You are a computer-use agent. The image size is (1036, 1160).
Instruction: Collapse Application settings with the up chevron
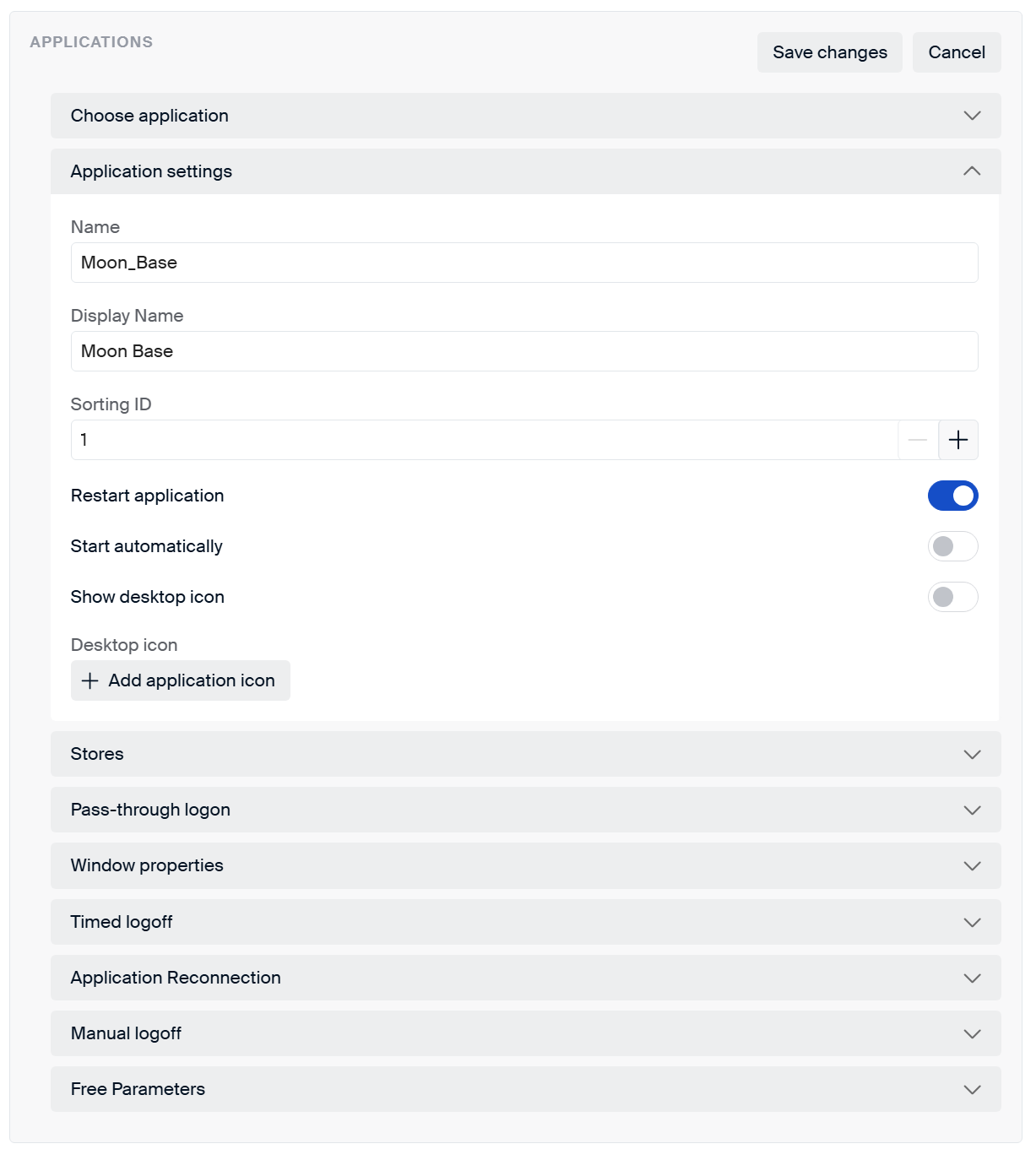point(972,171)
